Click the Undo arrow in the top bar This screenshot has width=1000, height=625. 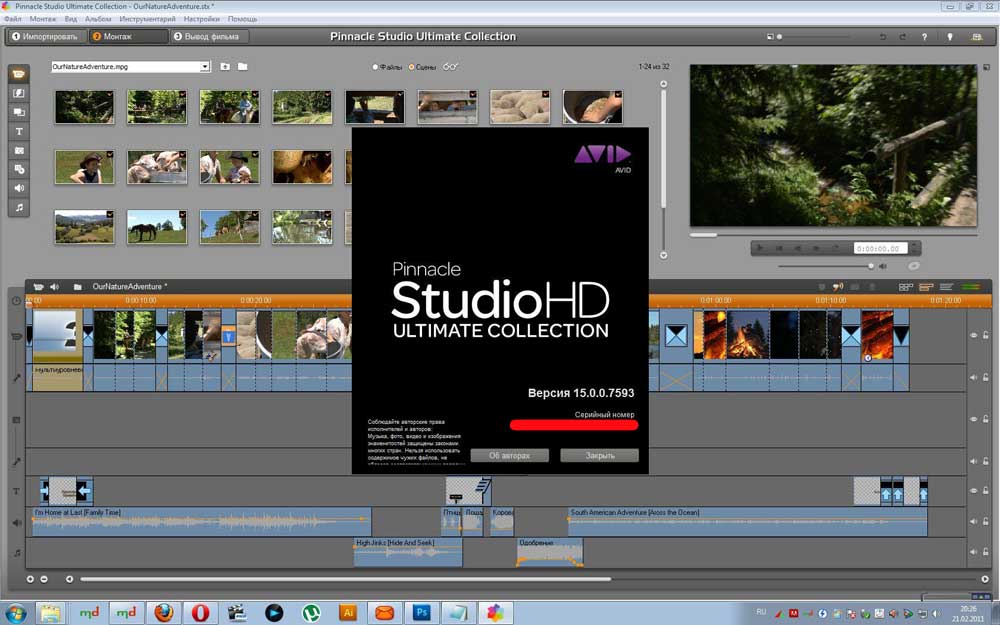tap(882, 37)
